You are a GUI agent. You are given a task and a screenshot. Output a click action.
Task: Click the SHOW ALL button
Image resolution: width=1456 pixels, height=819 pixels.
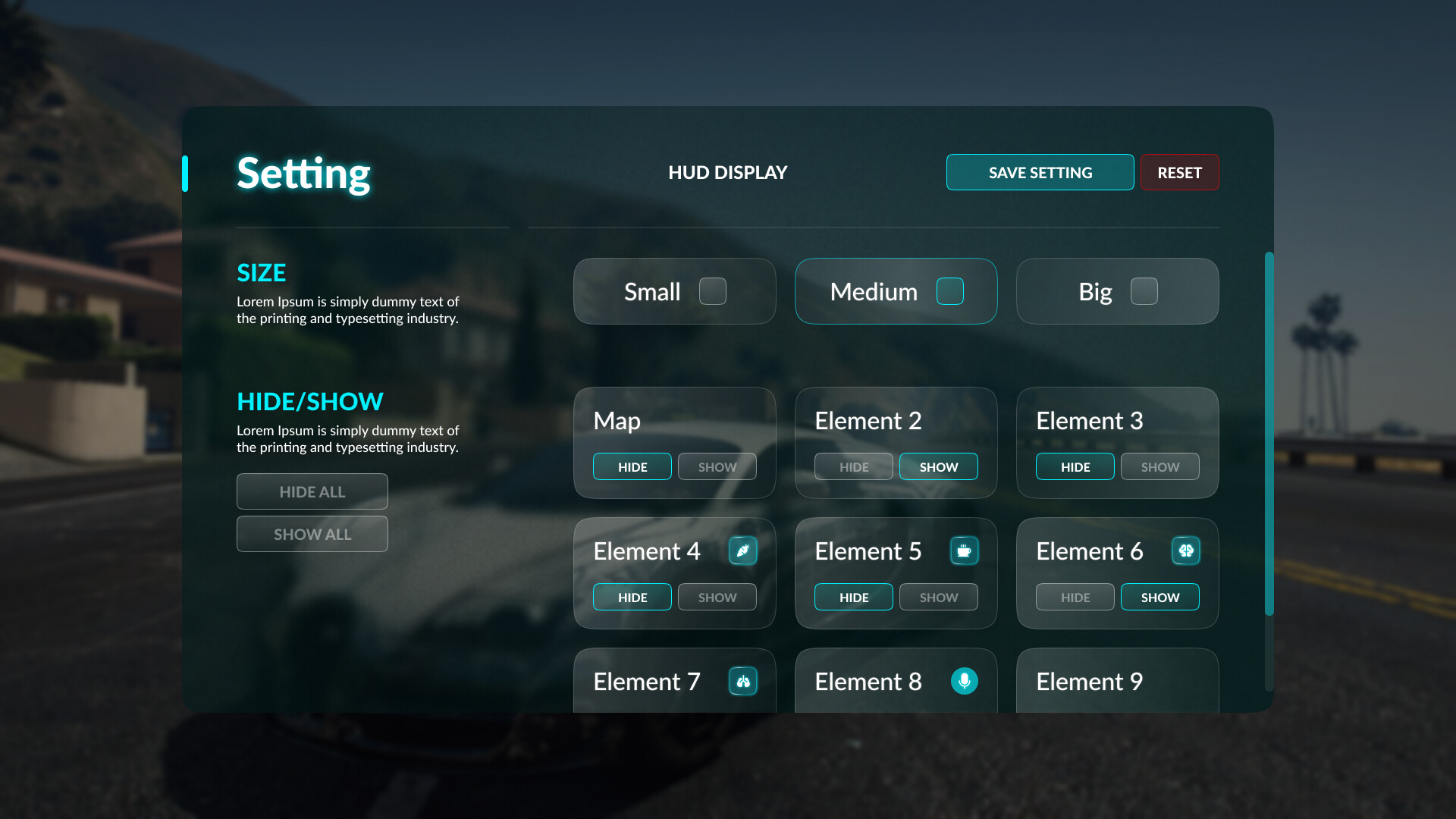tap(312, 534)
